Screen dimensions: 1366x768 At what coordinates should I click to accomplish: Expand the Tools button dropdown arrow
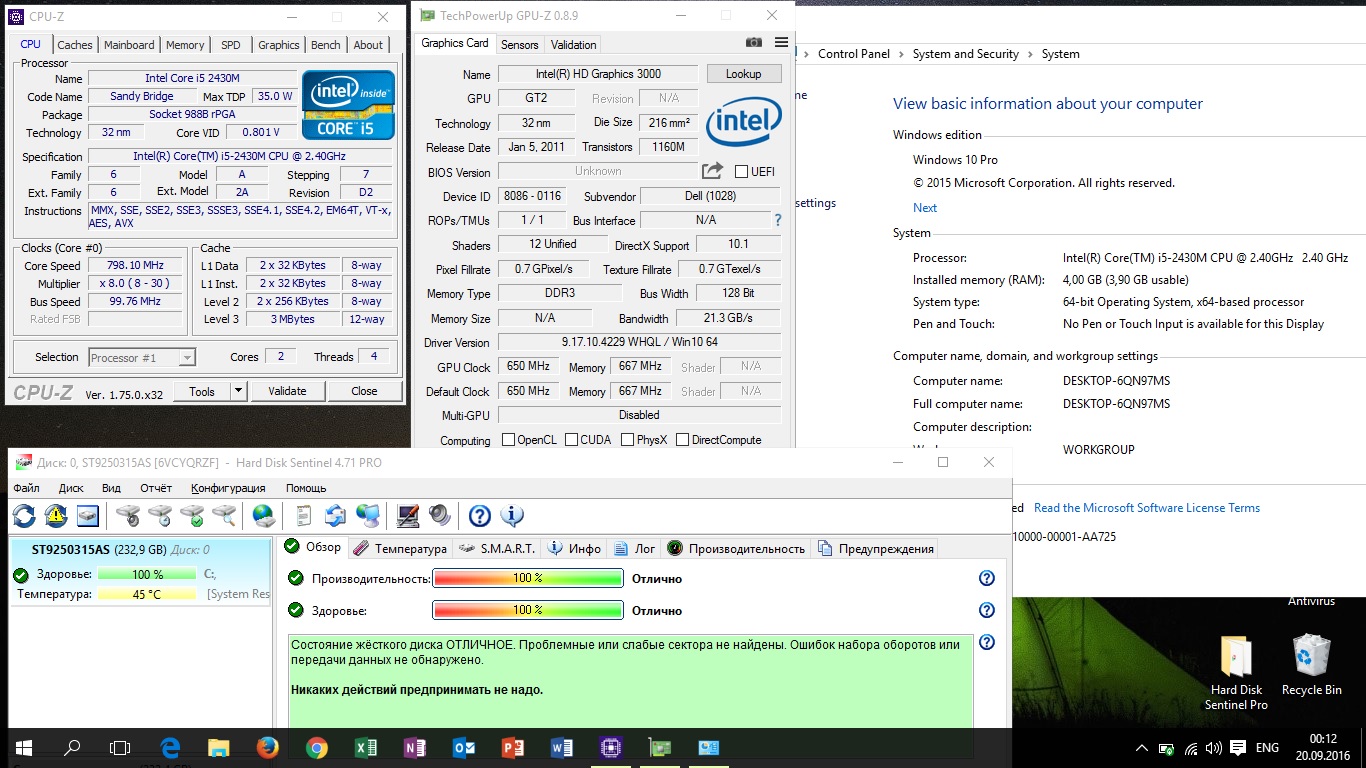click(238, 391)
